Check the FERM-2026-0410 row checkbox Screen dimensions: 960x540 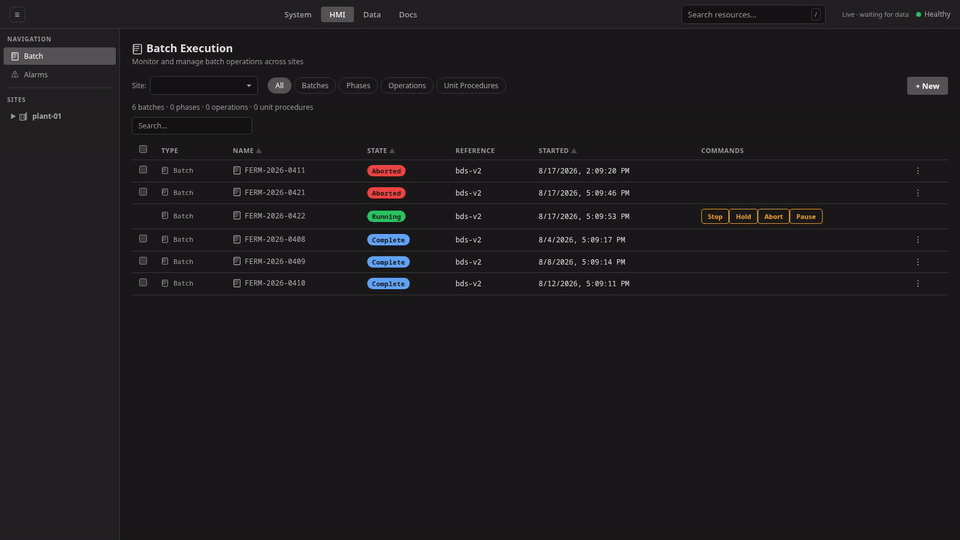(143, 282)
